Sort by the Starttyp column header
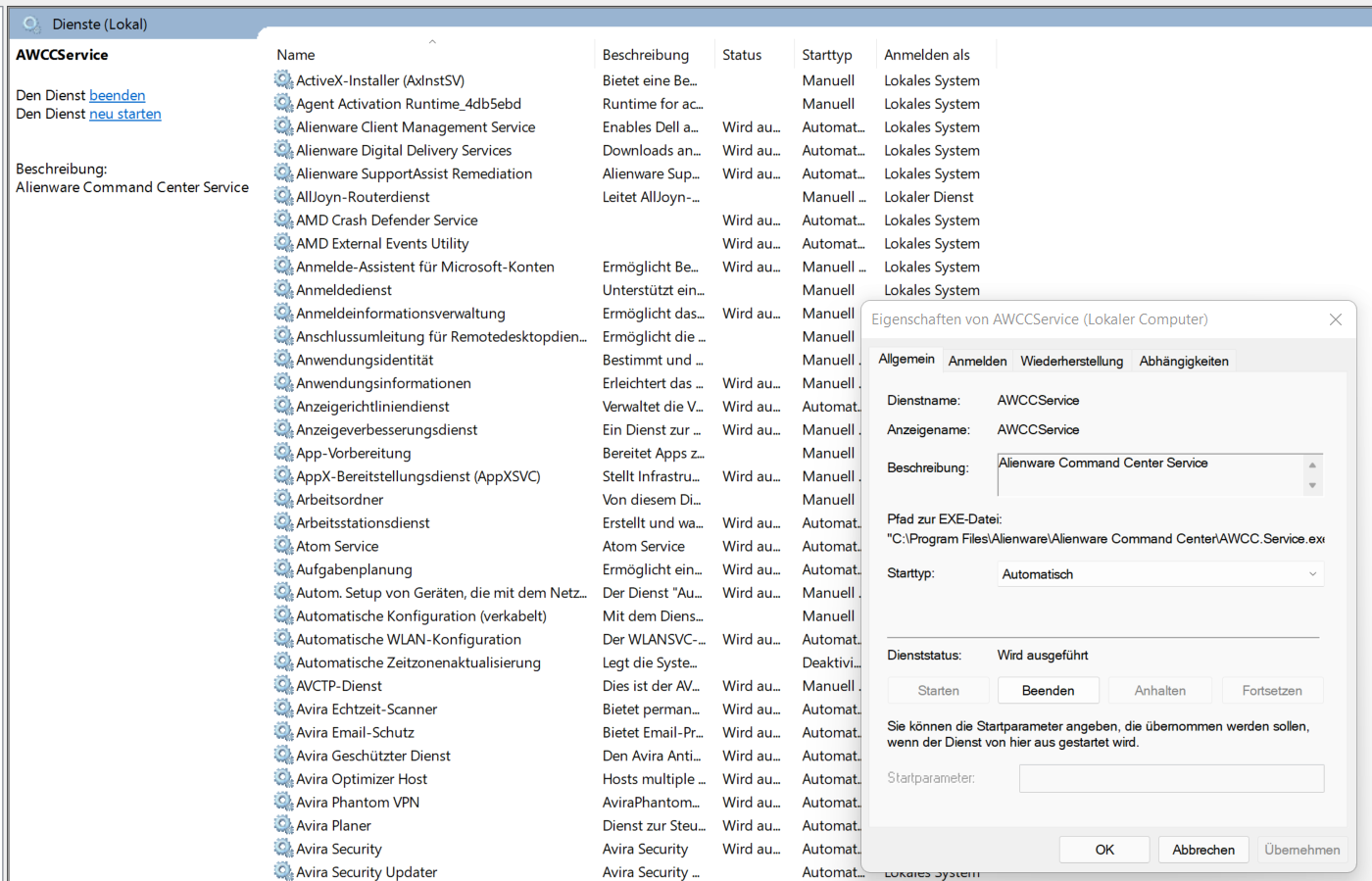This screenshot has height=881, width=1372. [835, 55]
